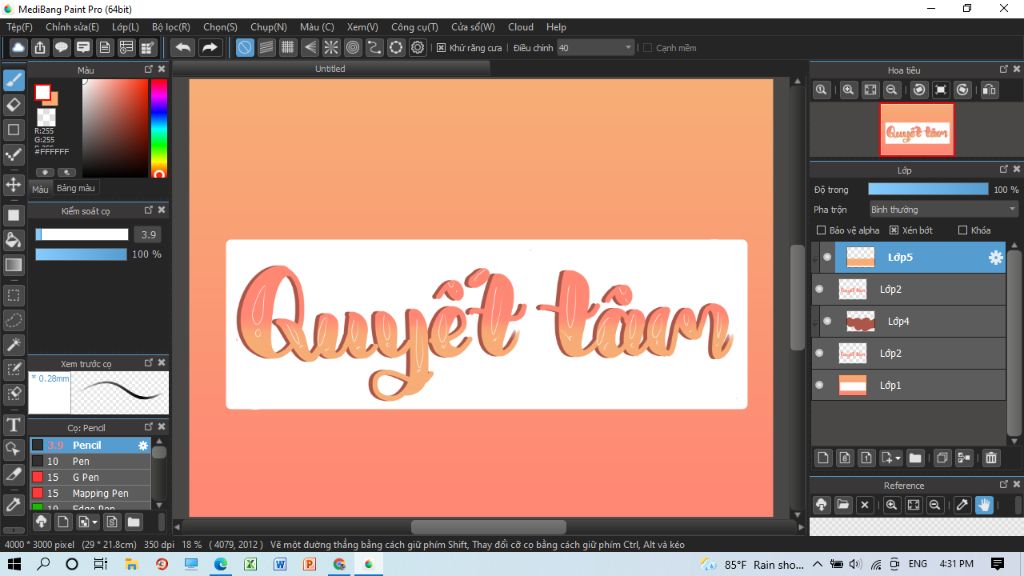The height and width of the screenshot is (576, 1024).
Task: Select the Mapping Pen brush
Action: (90, 493)
